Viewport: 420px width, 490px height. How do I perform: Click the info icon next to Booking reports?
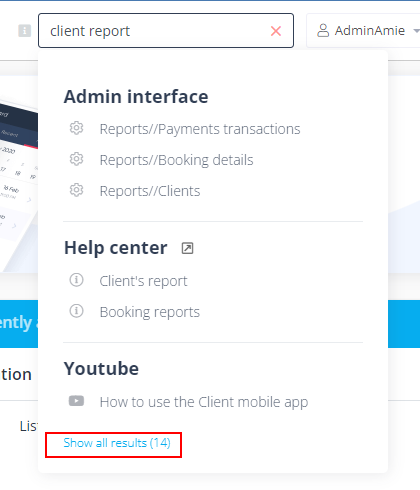(76, 311)
